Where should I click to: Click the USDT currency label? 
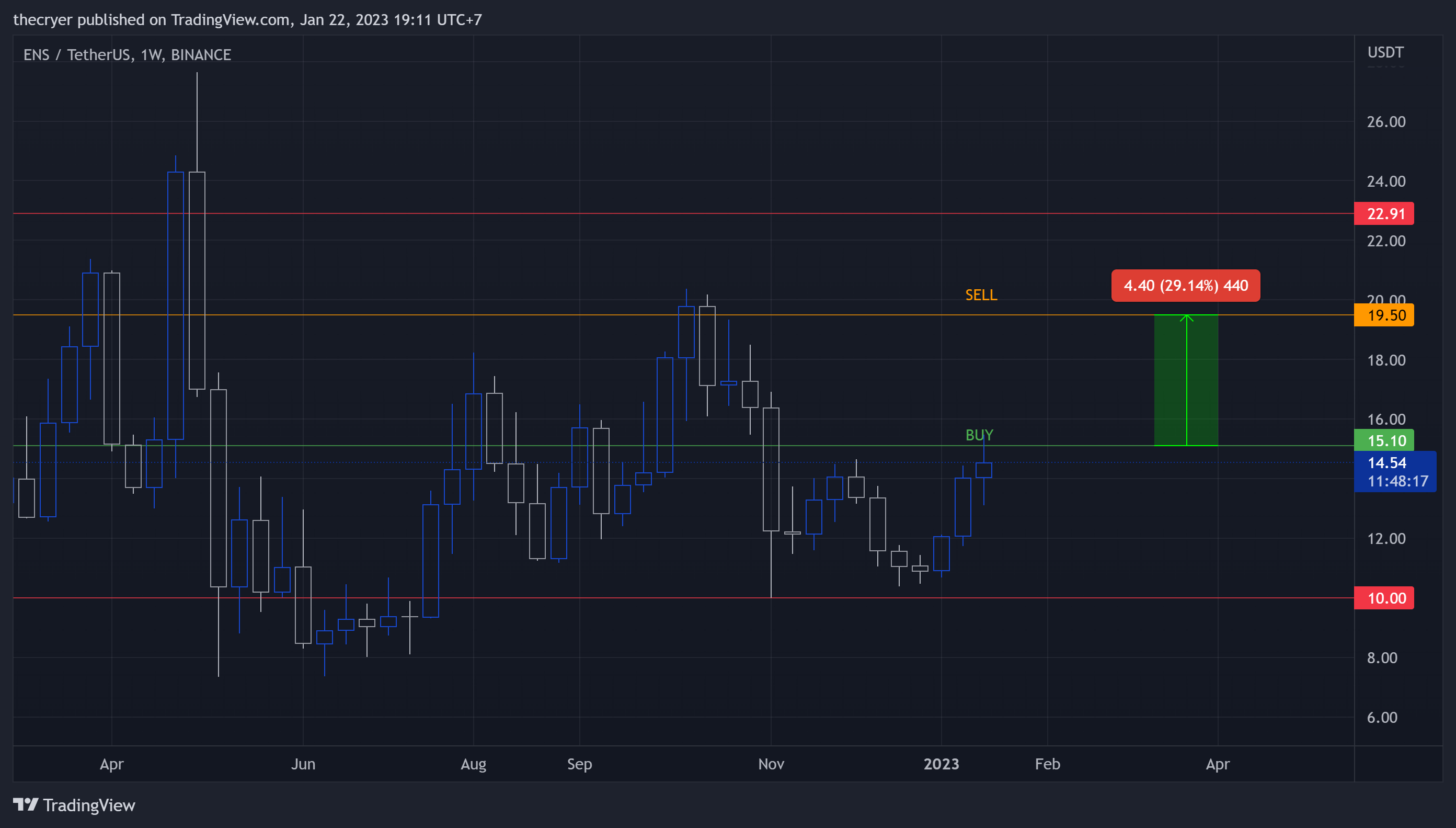[1385, 52]
